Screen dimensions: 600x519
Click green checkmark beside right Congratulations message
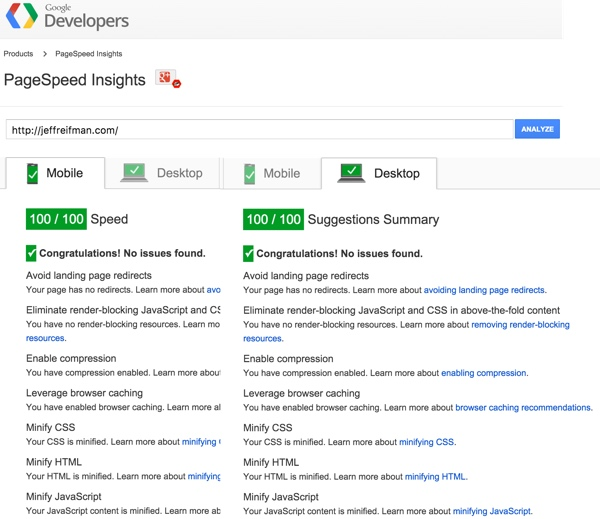[x=248, y=254]
